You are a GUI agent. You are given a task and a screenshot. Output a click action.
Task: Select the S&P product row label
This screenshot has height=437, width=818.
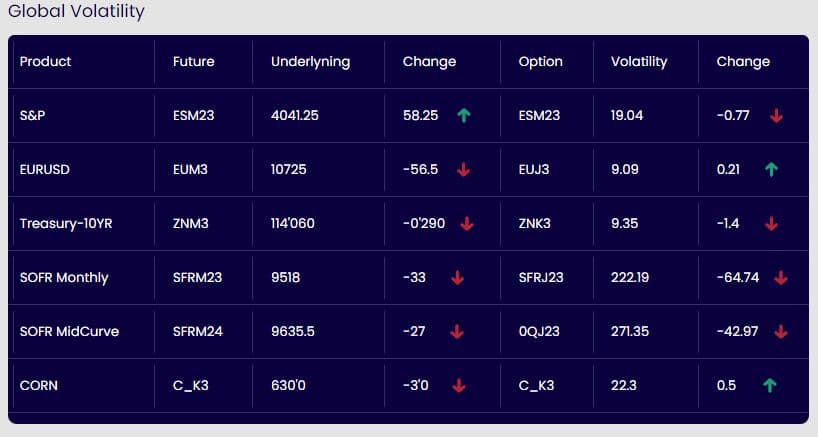tap(33, 116)
